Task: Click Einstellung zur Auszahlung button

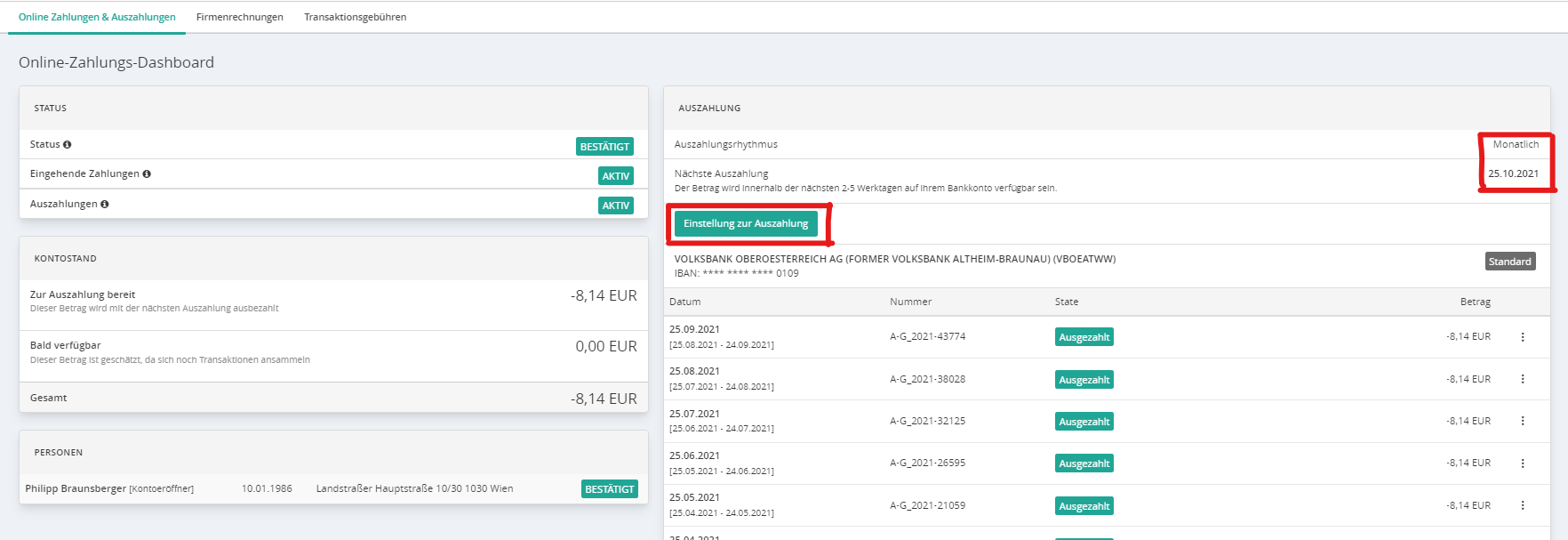Action: coord(746,224)
